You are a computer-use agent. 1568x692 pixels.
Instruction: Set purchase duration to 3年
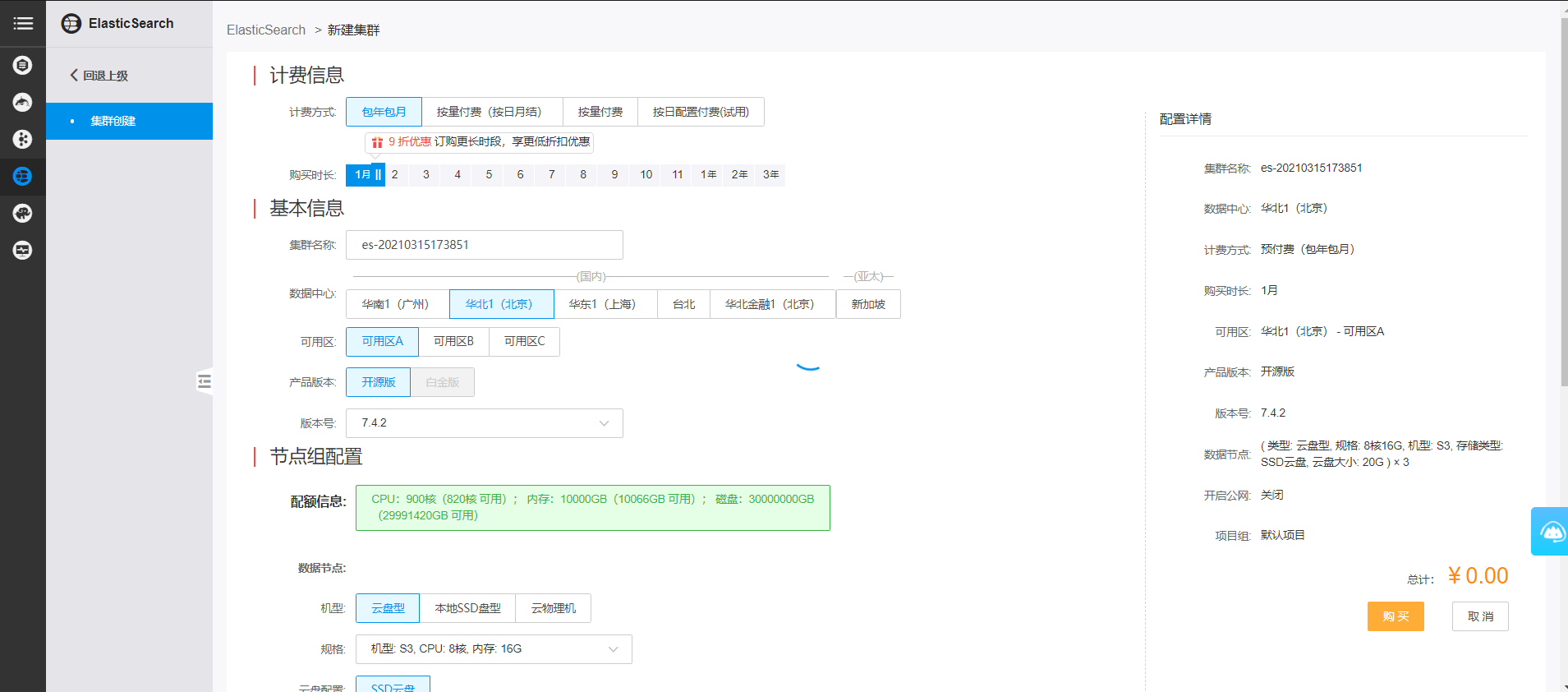(770, 174)
